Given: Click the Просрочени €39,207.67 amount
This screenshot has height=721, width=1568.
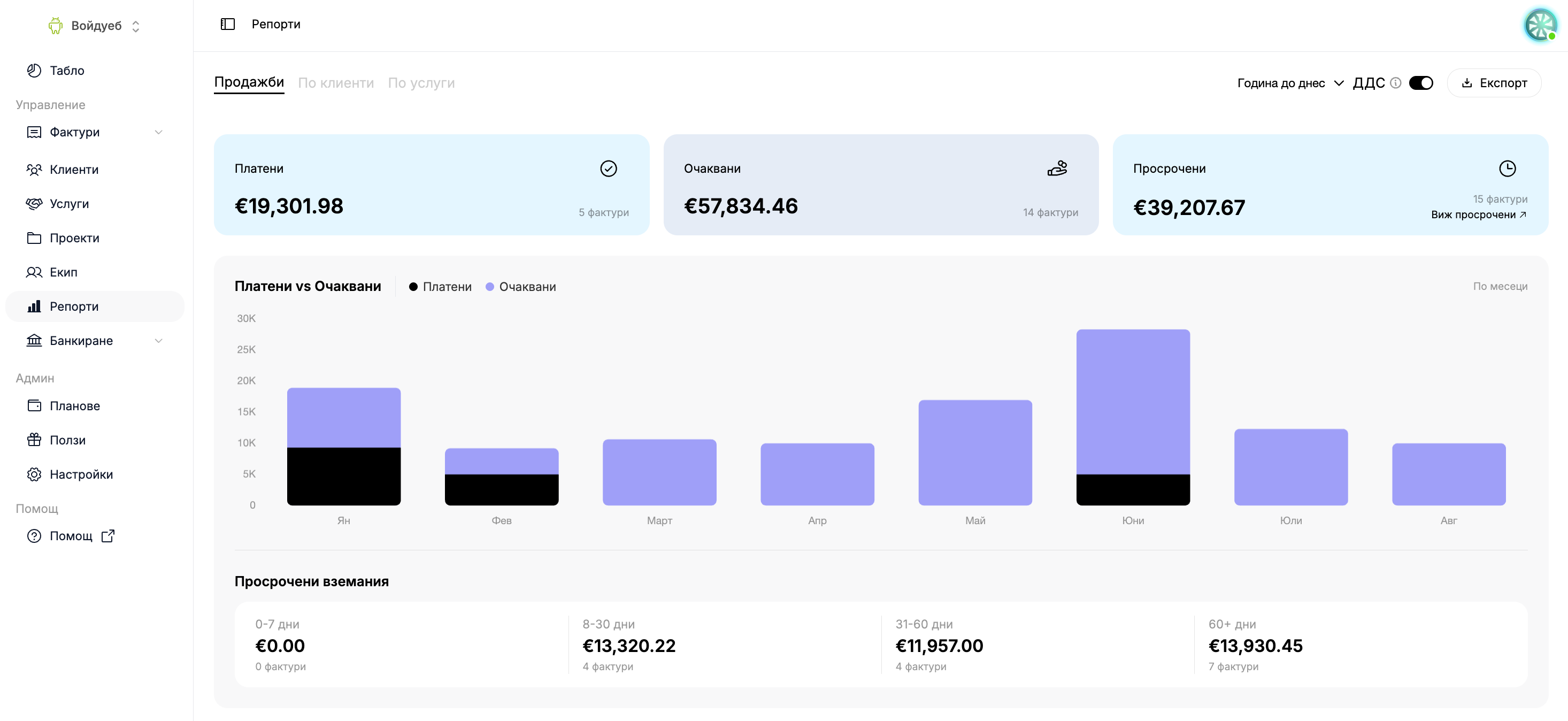Looking at the screenshot, I should (x=1189, y=208).
